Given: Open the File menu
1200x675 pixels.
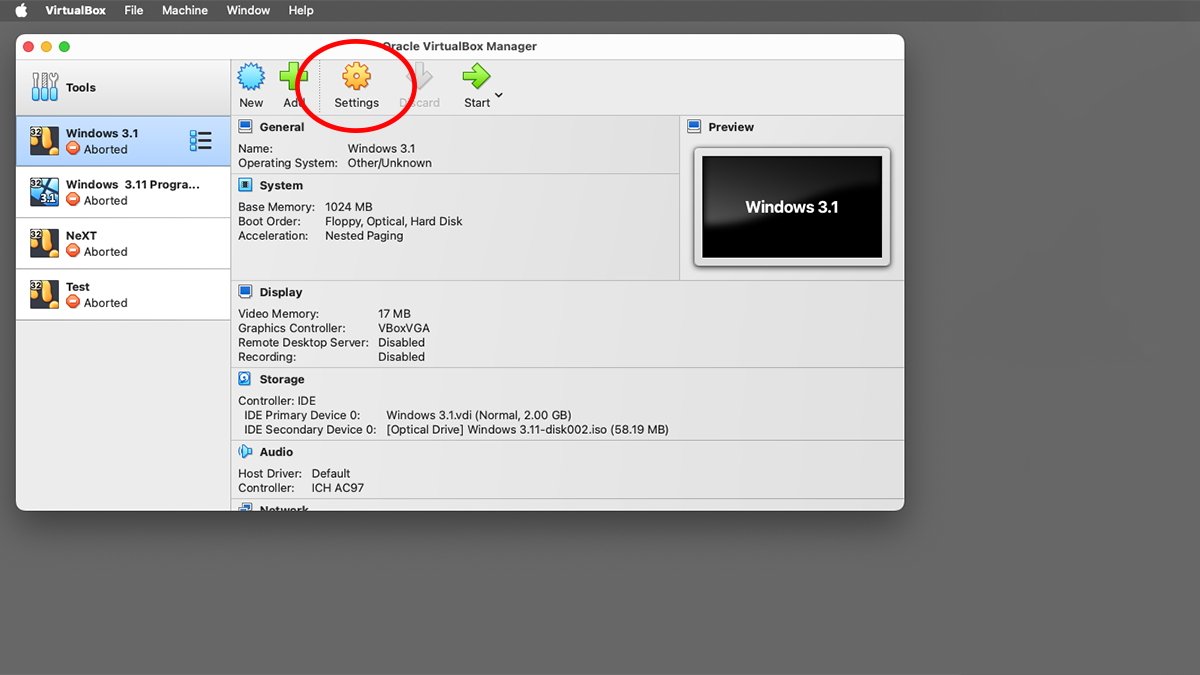Looking at the screenshot, I should coord(134,10).
